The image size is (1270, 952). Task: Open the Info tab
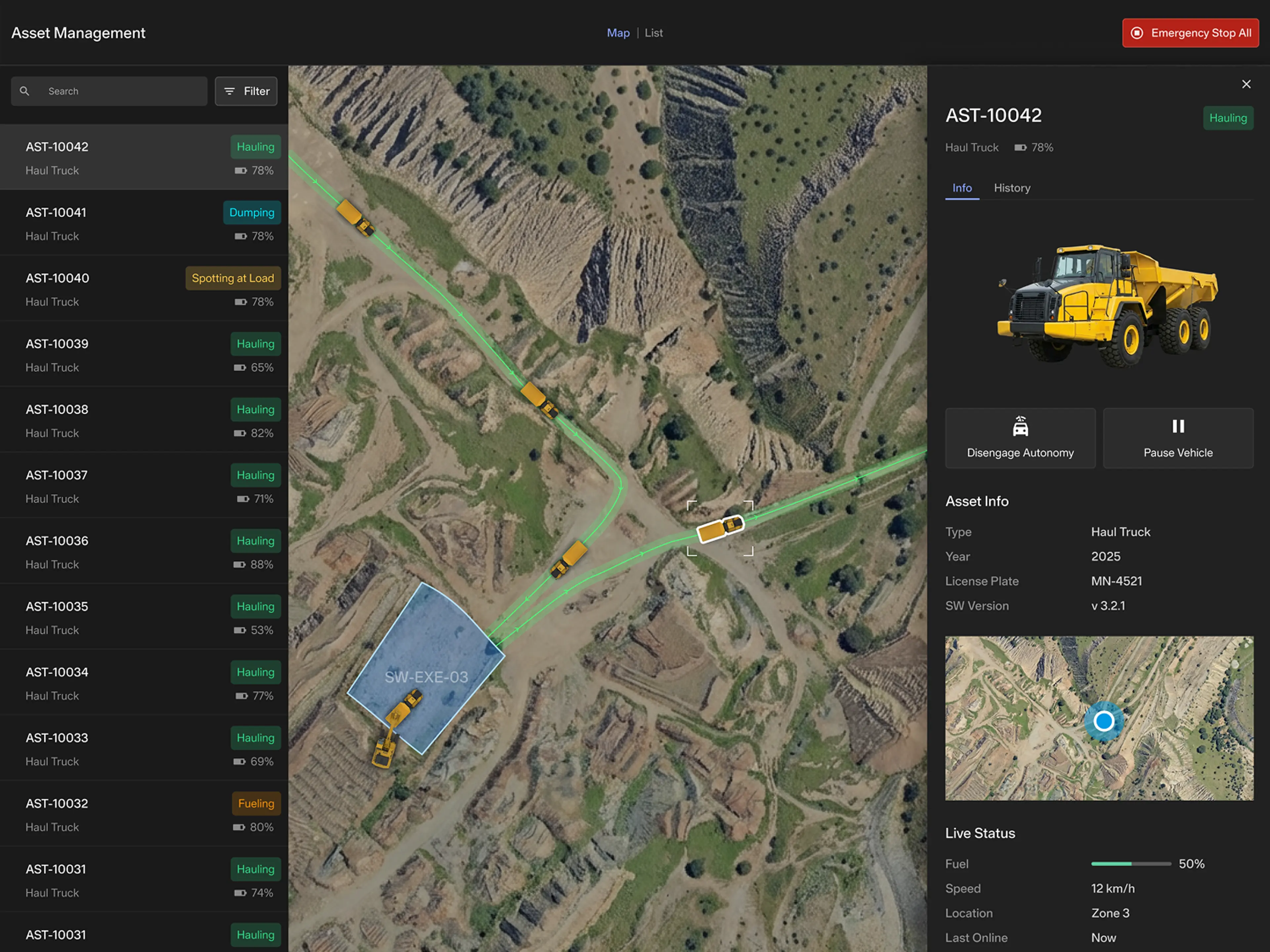point(962,188)
